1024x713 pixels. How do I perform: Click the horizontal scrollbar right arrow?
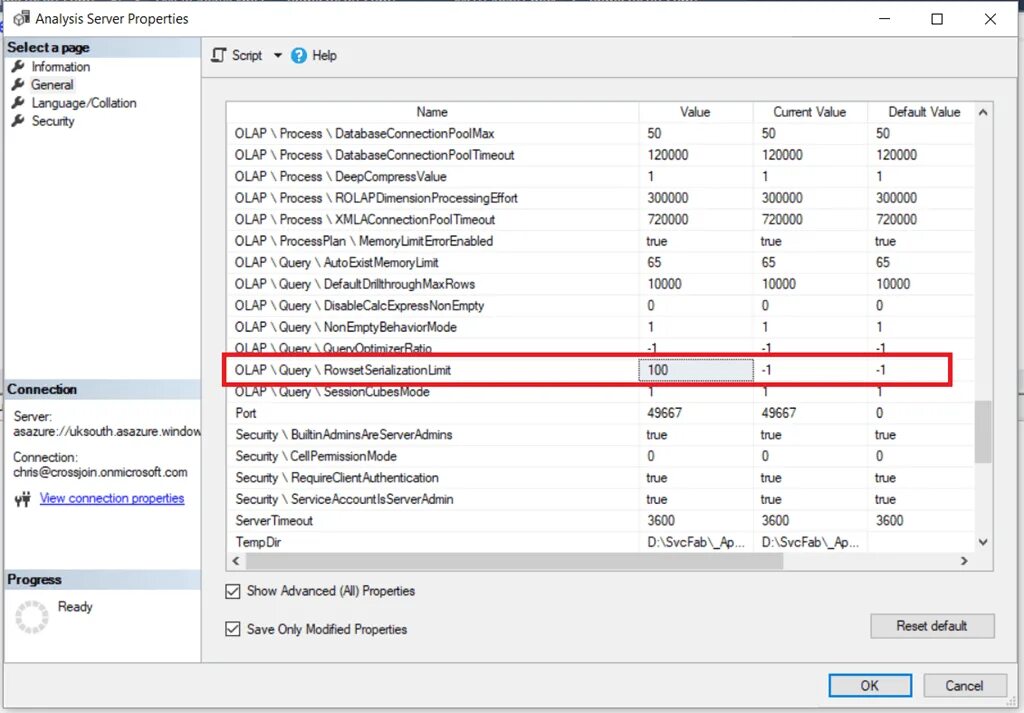[964, 561]
